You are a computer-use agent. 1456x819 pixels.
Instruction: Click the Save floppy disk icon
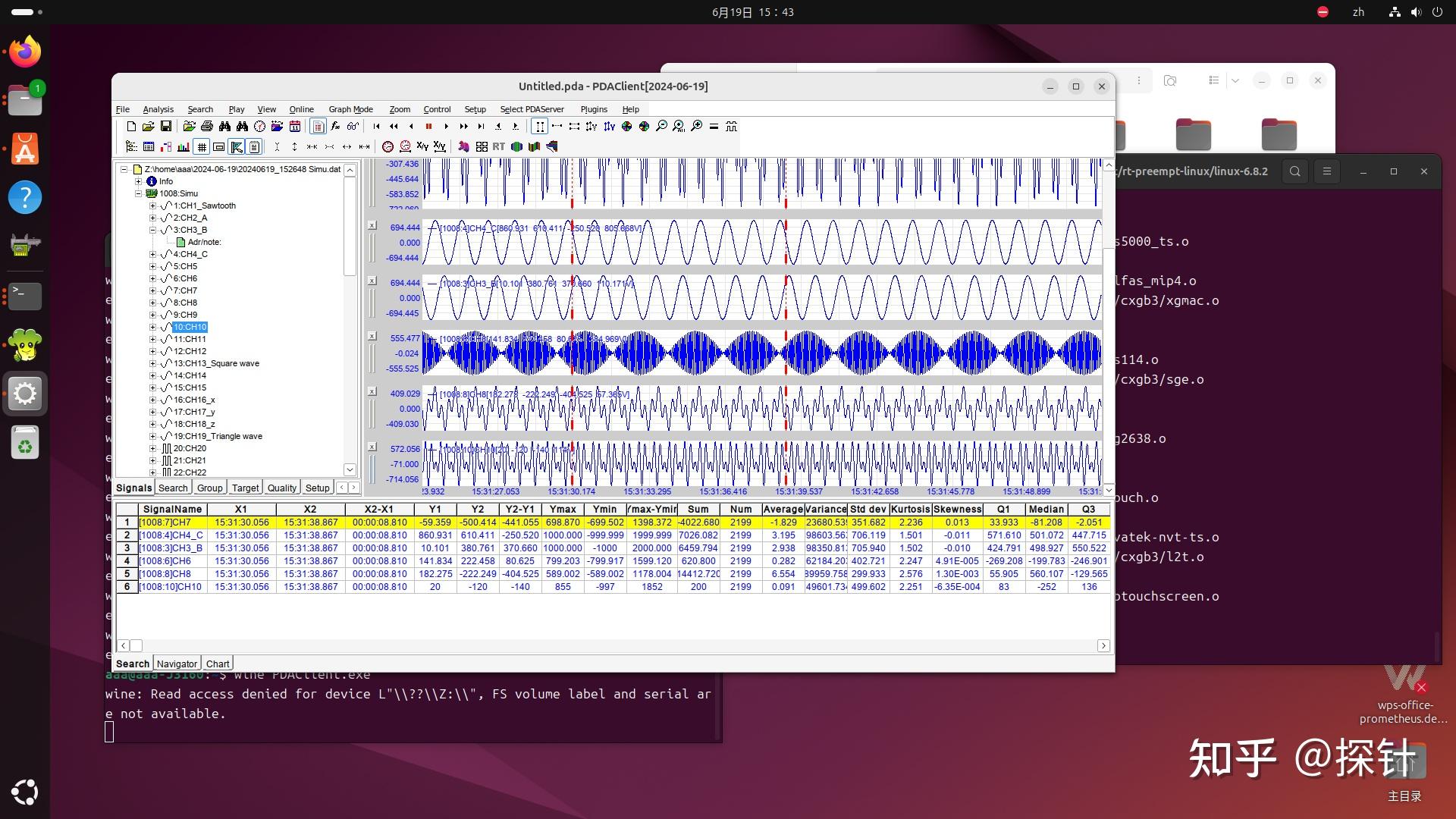[166, 127]
